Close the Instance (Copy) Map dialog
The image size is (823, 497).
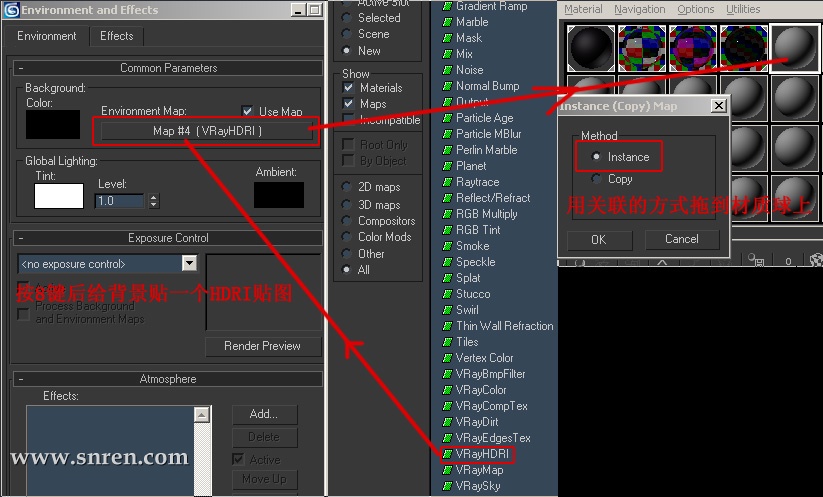click(719, 105)
